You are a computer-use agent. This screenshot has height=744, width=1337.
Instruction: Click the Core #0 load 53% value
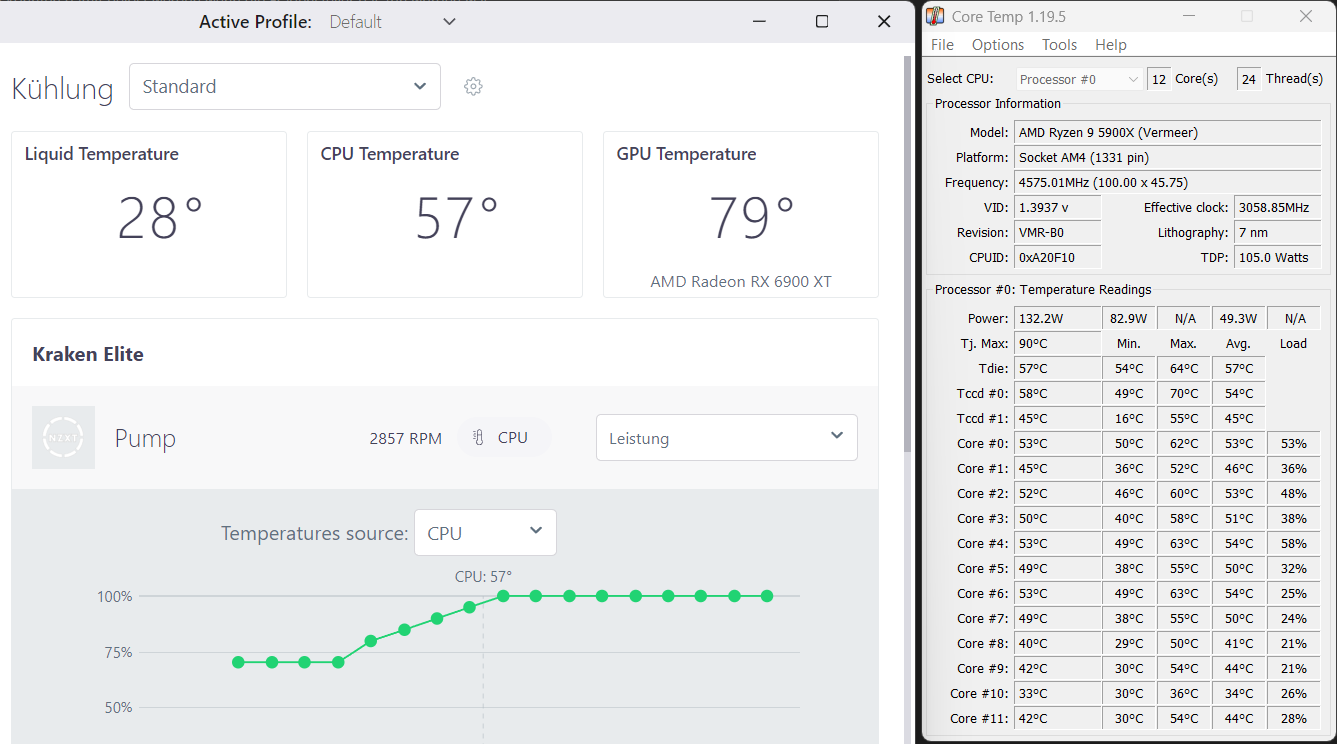click(1294, 443)
